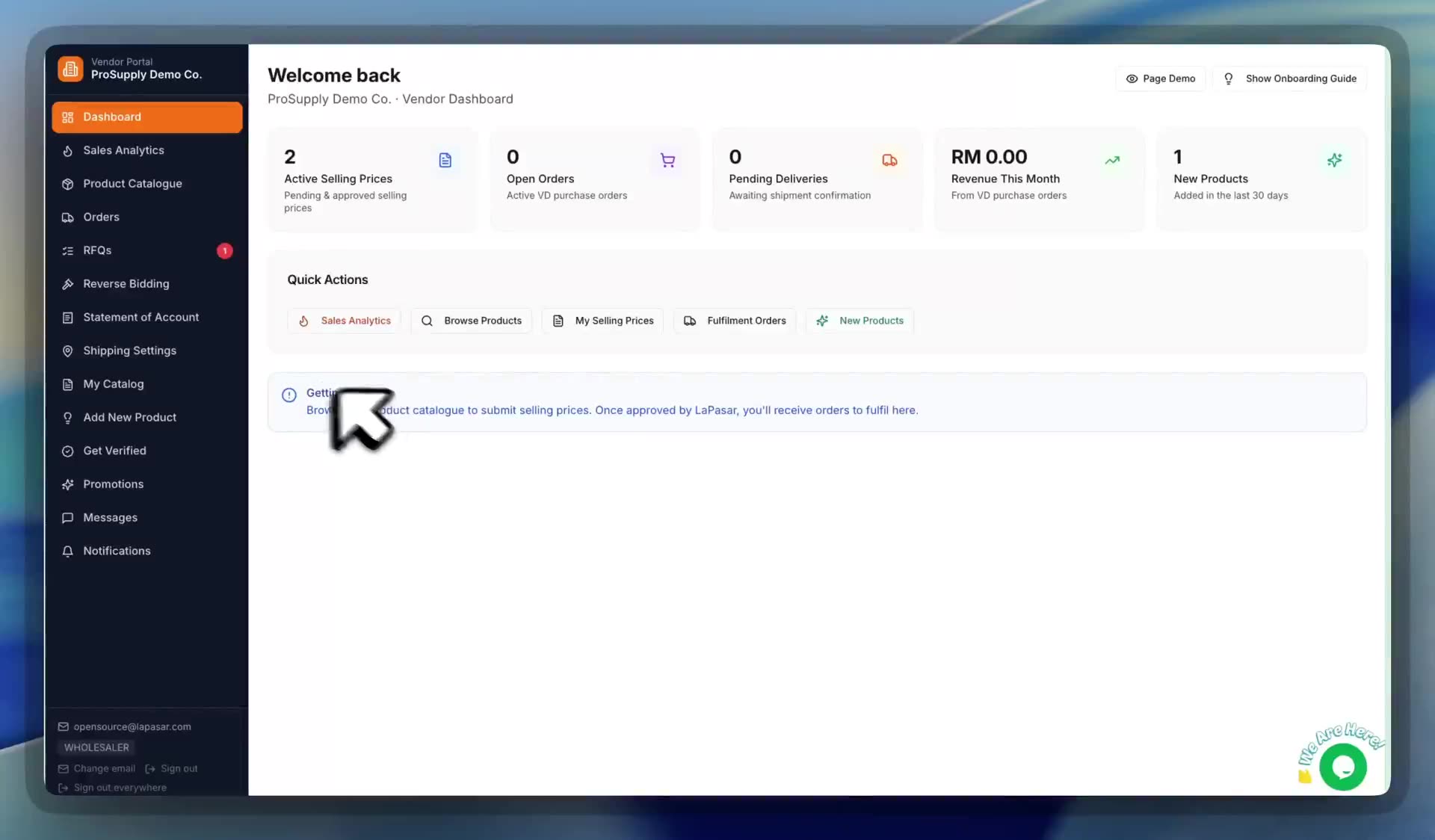This screenshot has height=840, width=1435.
Task: Click the Statement of Account document icon
Action: click(67, 318)
